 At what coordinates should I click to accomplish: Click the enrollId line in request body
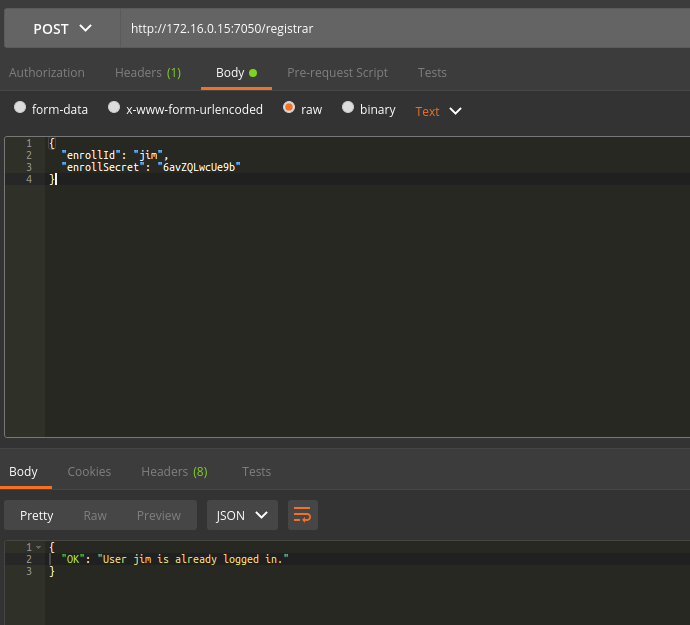pos(115,155)
